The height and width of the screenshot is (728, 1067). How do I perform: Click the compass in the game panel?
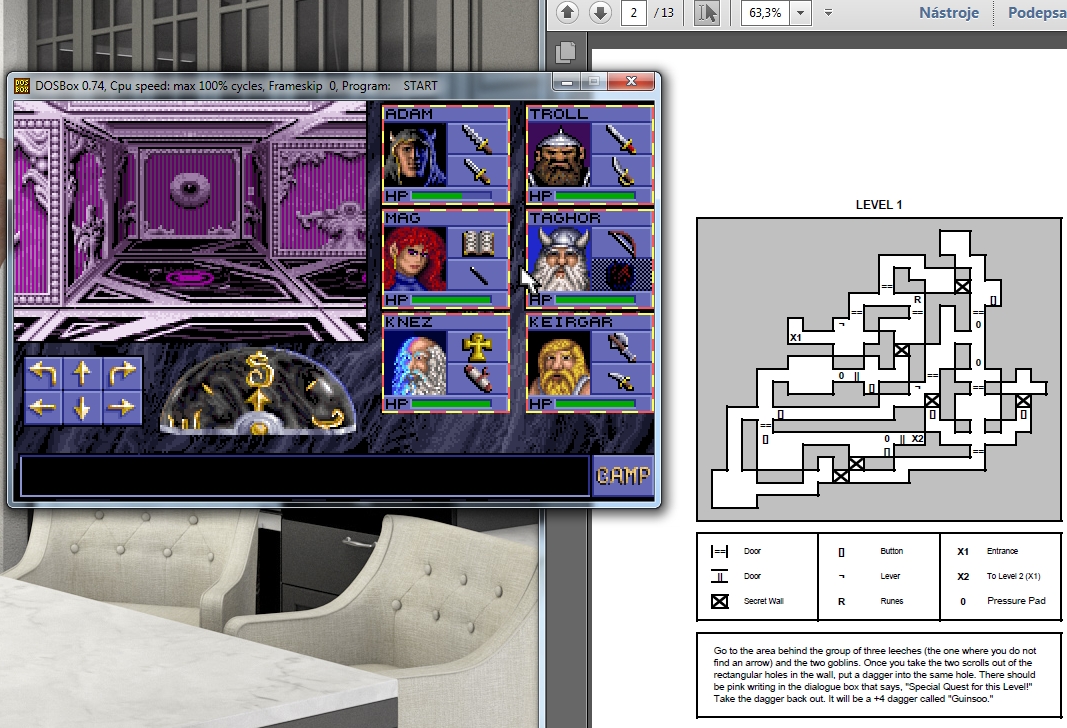[x=258, y=393]
